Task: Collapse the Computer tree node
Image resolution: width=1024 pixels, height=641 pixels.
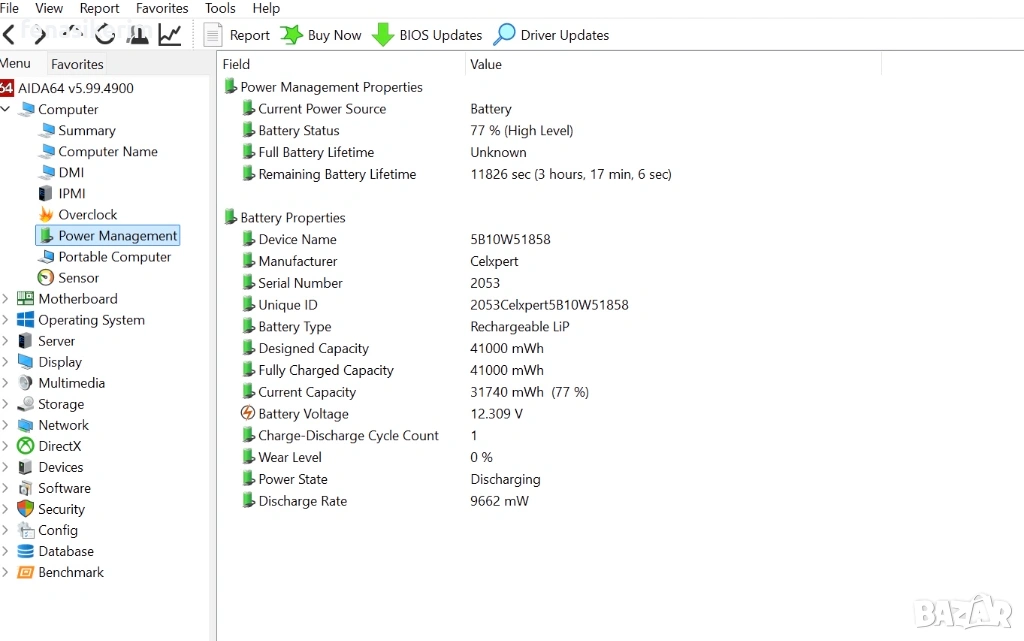Action: (x=6, y=110)
